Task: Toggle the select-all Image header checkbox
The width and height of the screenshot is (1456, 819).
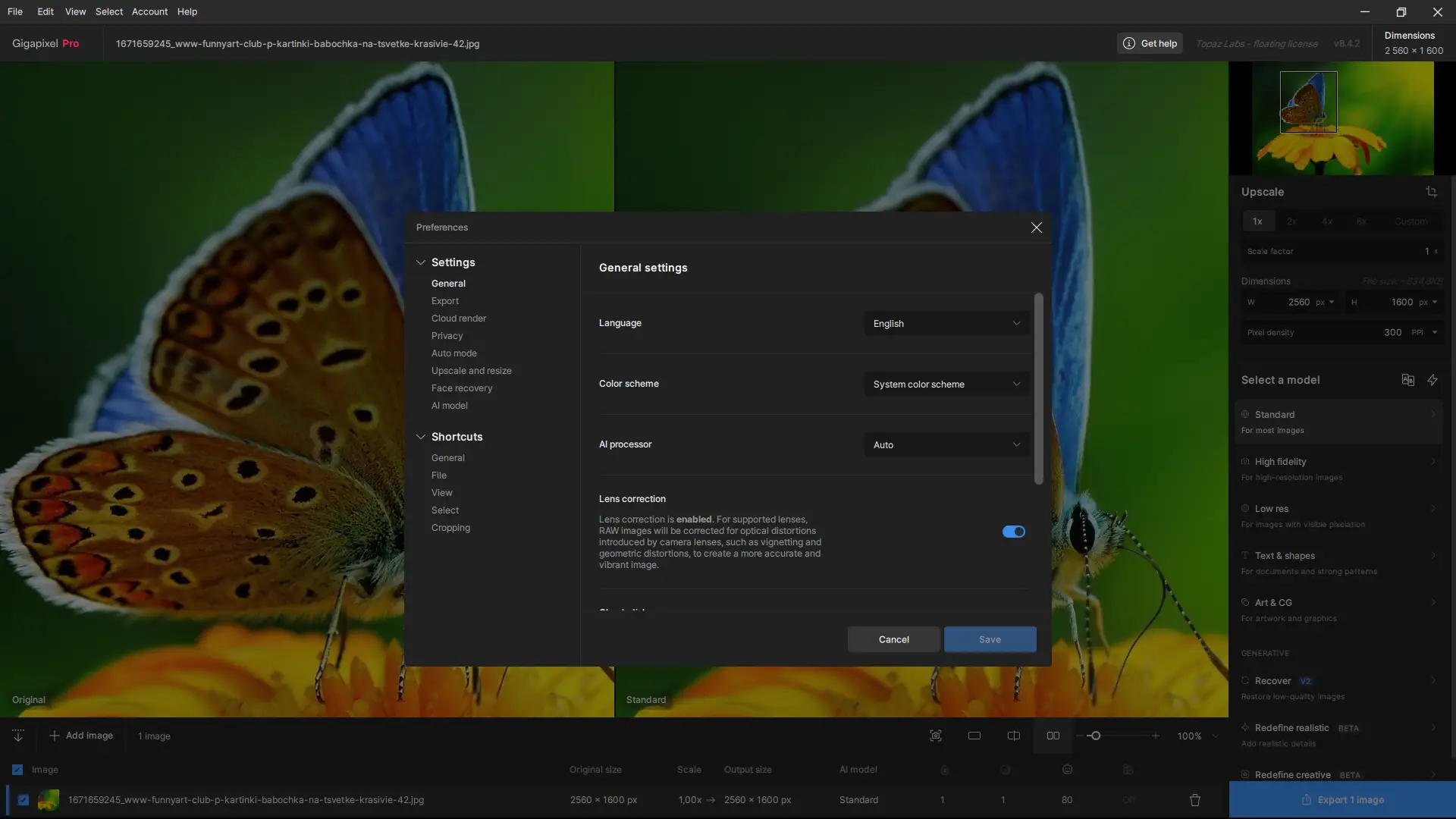Action: click(17, 770)
